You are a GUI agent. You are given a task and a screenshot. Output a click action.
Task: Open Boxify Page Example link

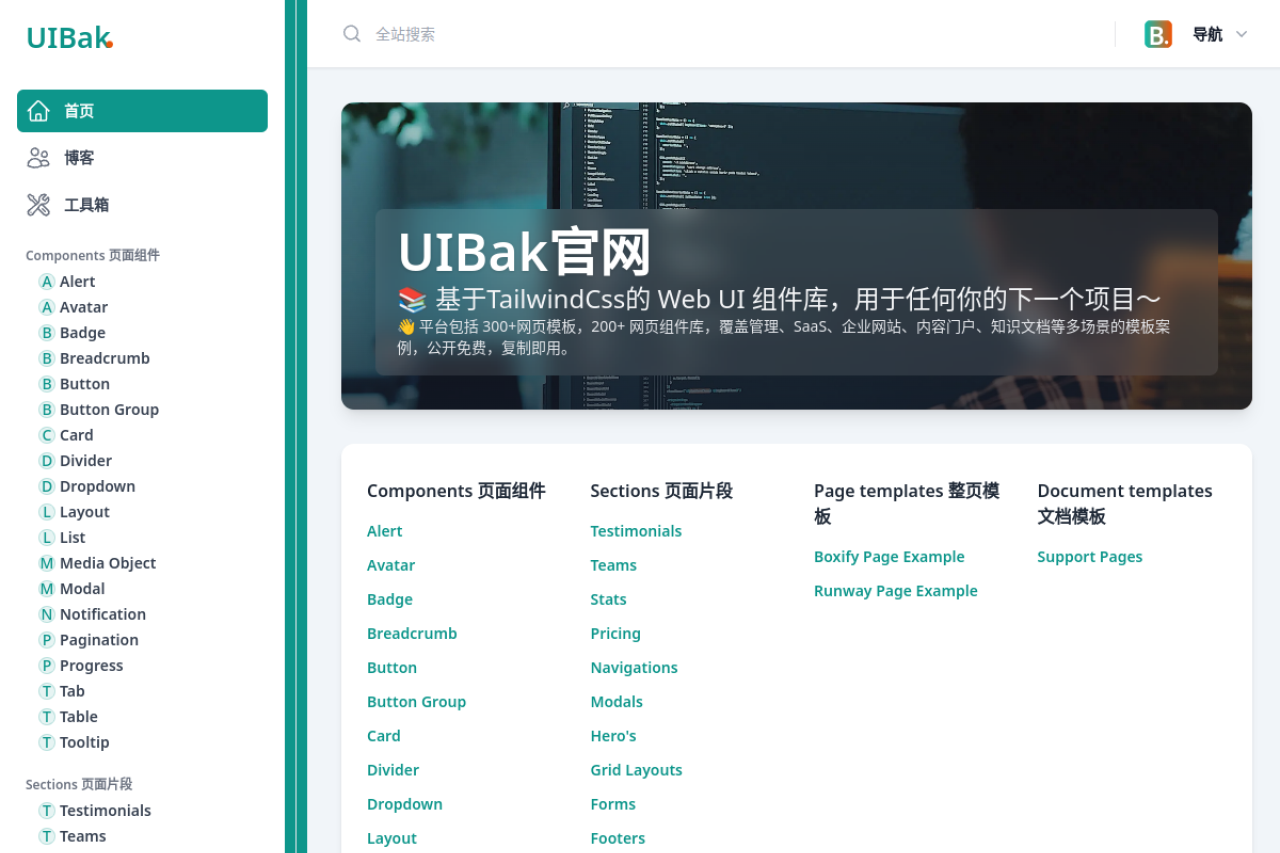point(889,556)
